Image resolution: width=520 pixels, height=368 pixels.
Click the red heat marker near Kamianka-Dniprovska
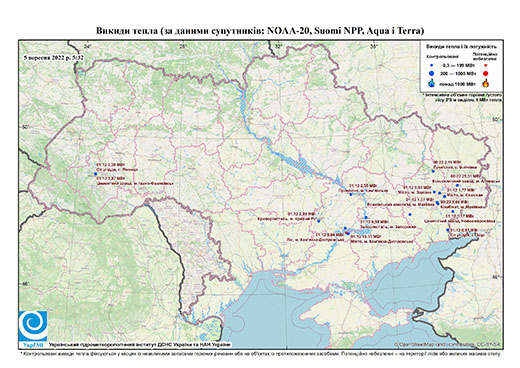(x=347, y=233)
